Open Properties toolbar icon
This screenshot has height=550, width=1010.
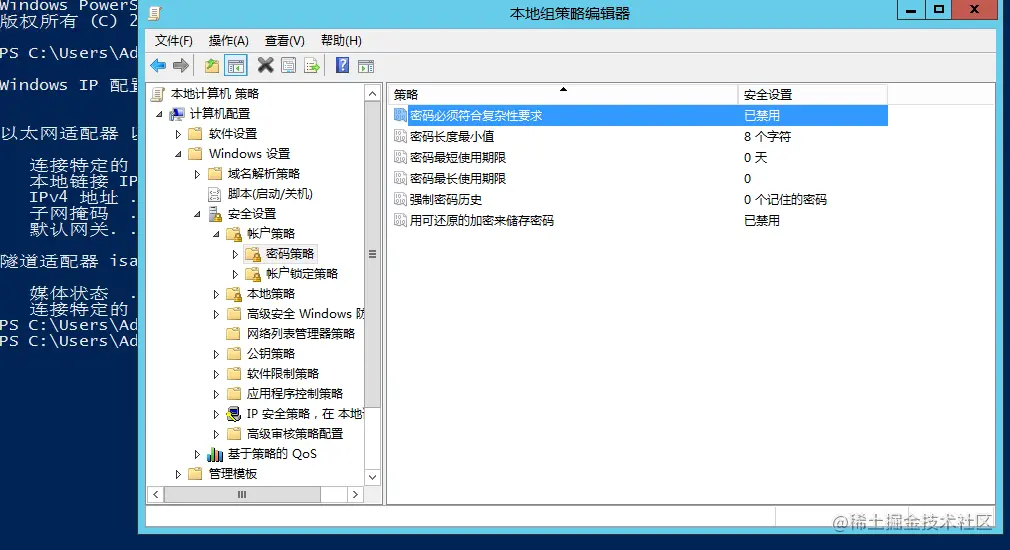click(x=289, y=66)
